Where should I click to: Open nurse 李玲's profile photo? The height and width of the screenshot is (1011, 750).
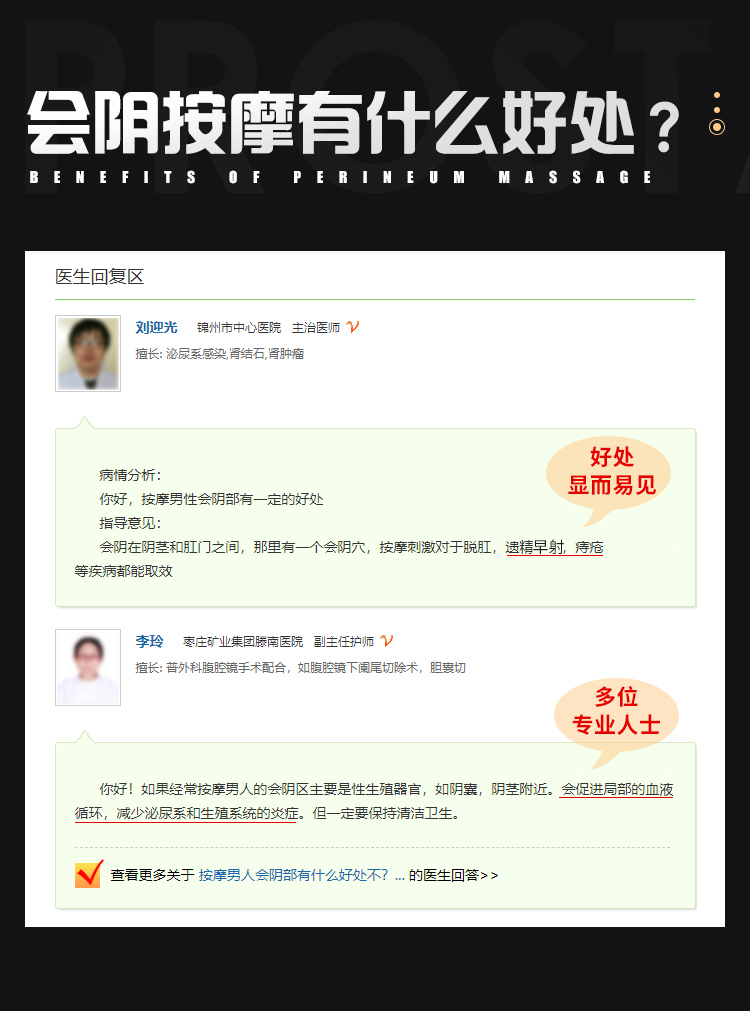tap(88, 667)
